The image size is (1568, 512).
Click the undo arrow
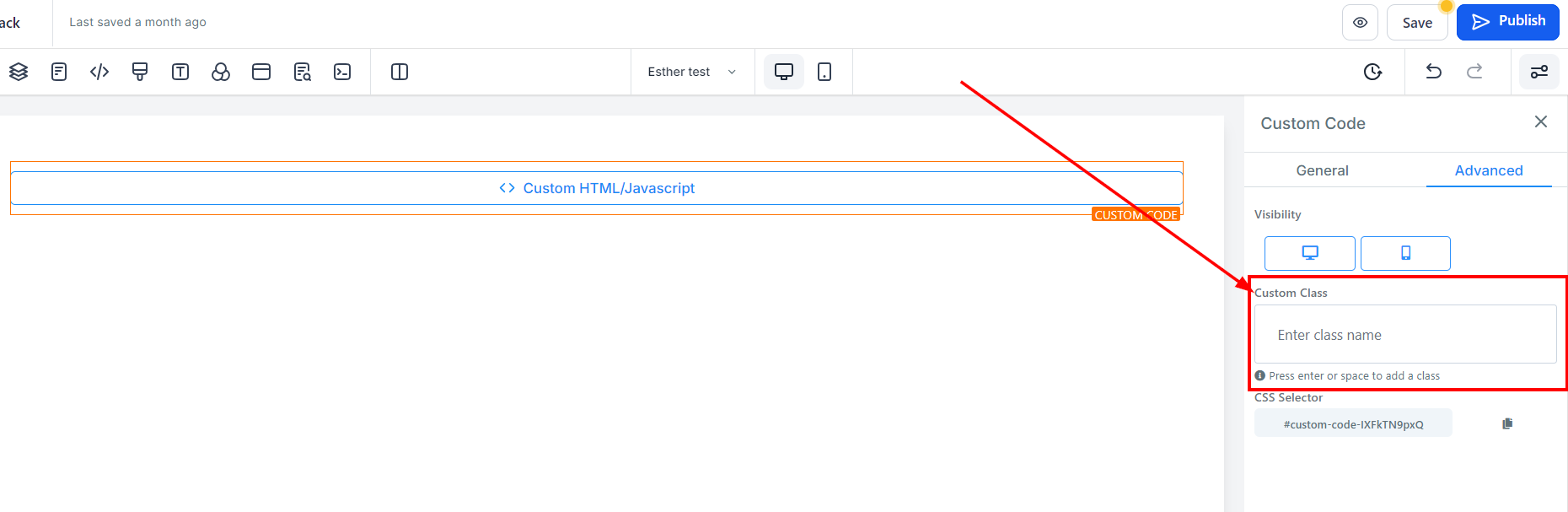[1433, 72]
